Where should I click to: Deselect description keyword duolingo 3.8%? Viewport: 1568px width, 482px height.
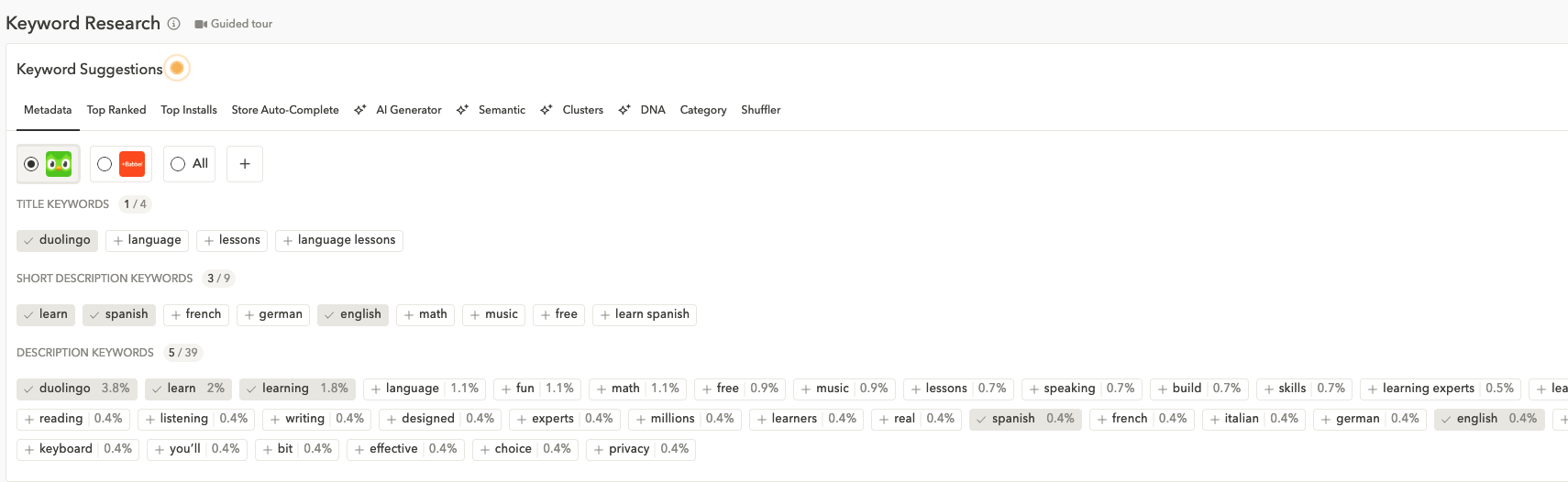pos(77,389)
